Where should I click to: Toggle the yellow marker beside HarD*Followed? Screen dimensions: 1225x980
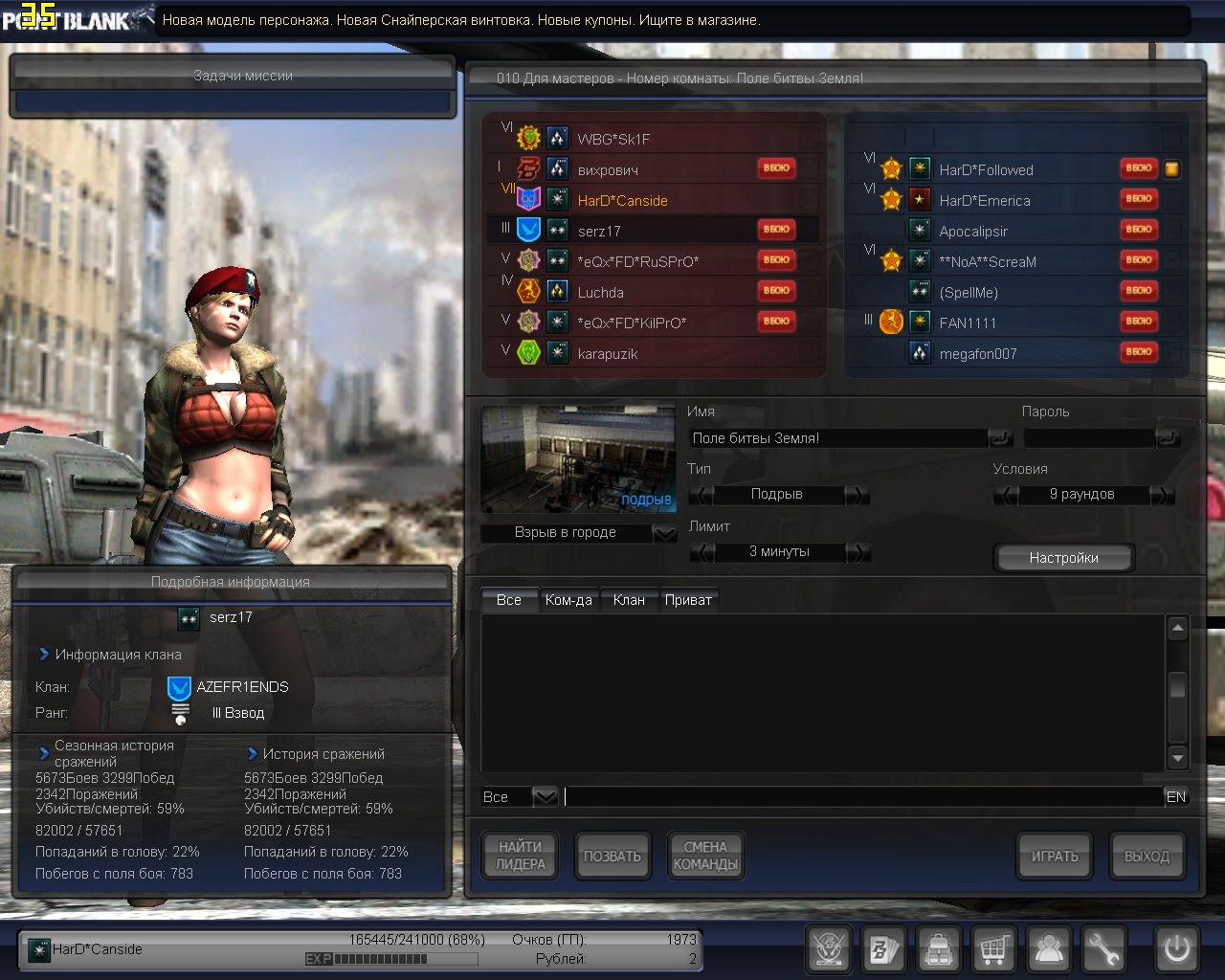tap(1171, 169)
